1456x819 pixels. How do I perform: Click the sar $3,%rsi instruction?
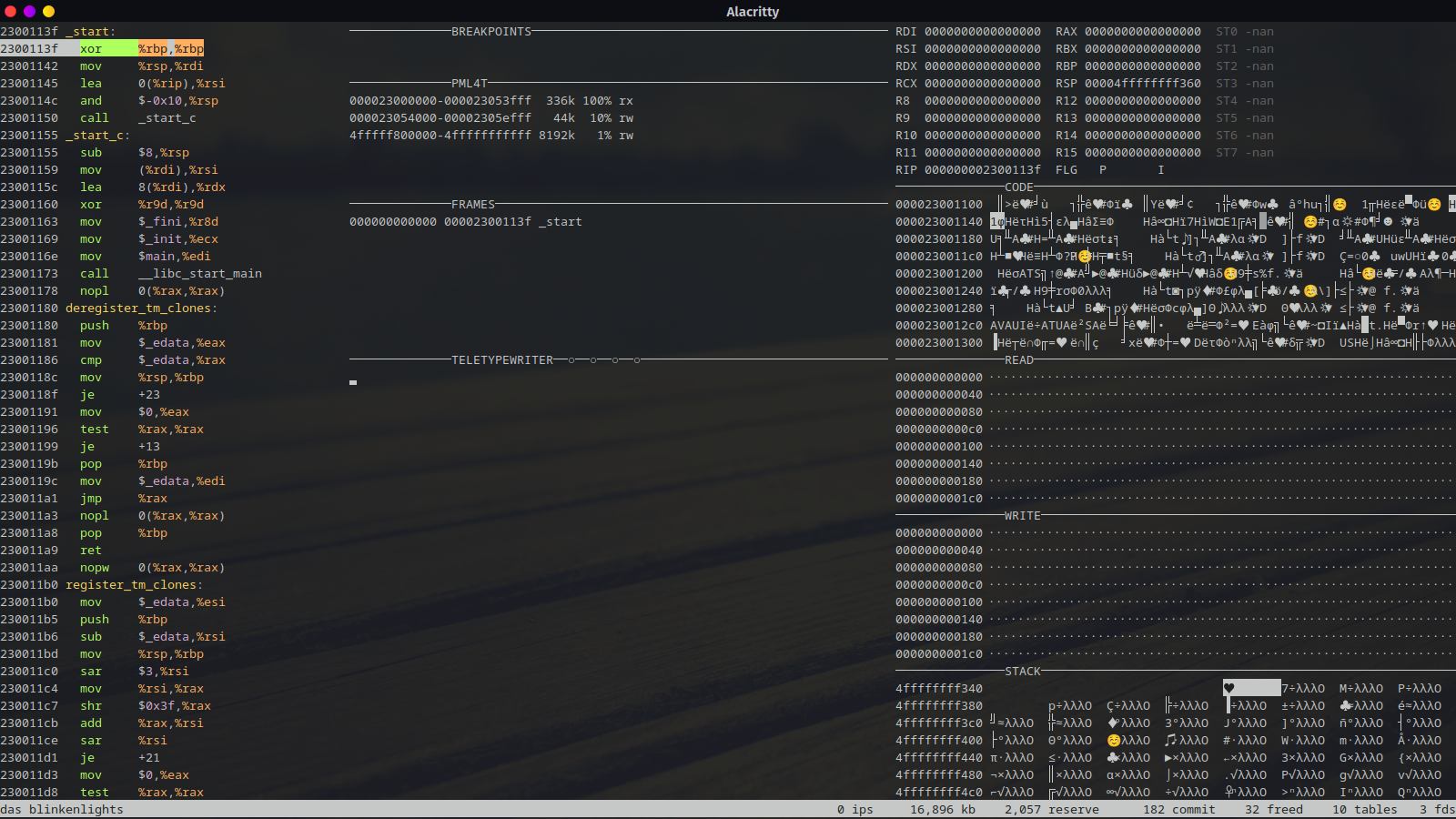95,672
